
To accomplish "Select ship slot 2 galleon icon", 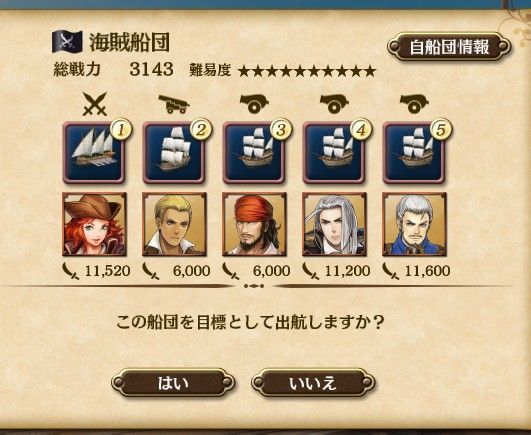I will point(174,153).
